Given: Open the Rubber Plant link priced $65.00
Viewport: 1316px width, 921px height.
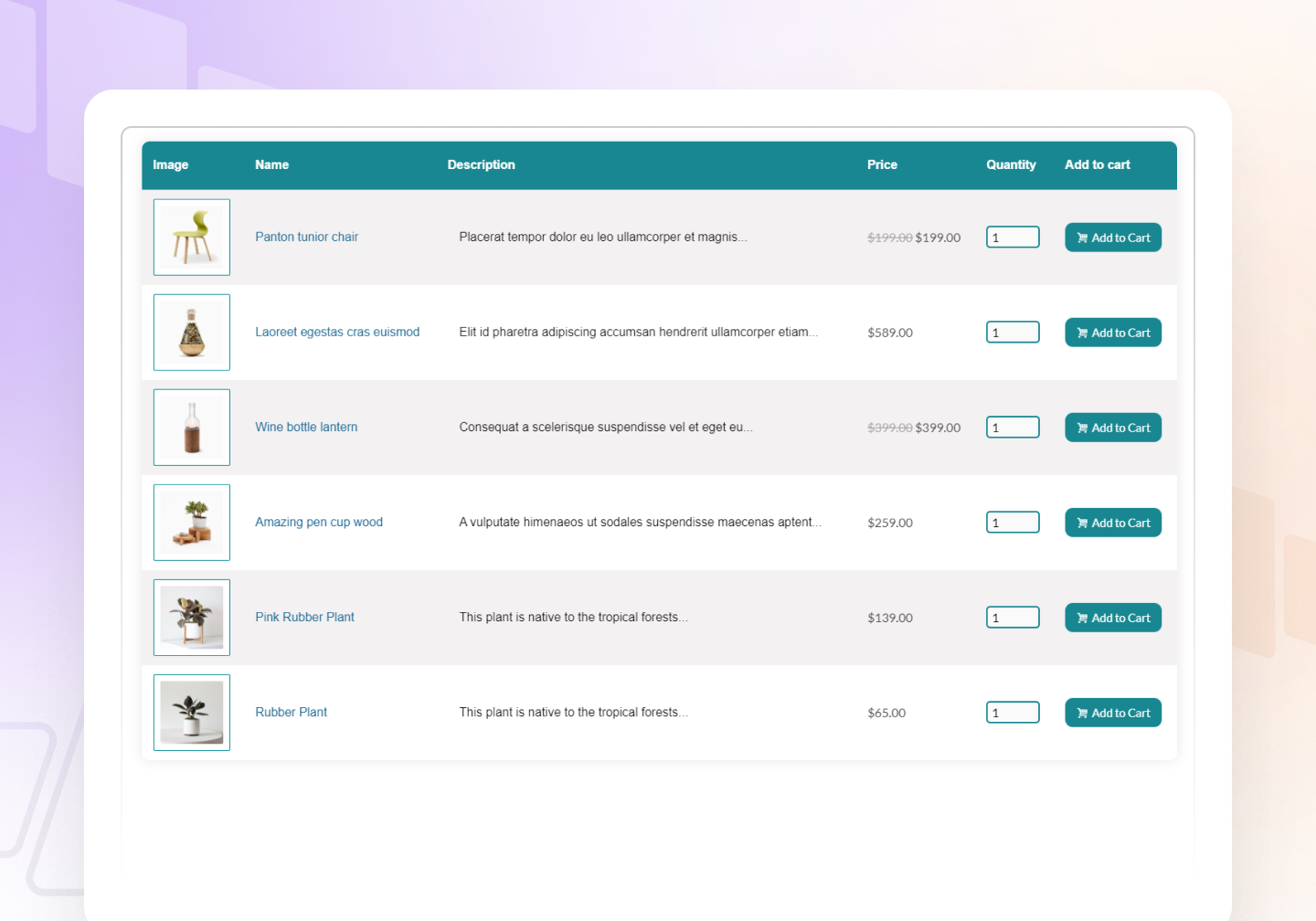Looking at the screenshot, I should [291, 712].
